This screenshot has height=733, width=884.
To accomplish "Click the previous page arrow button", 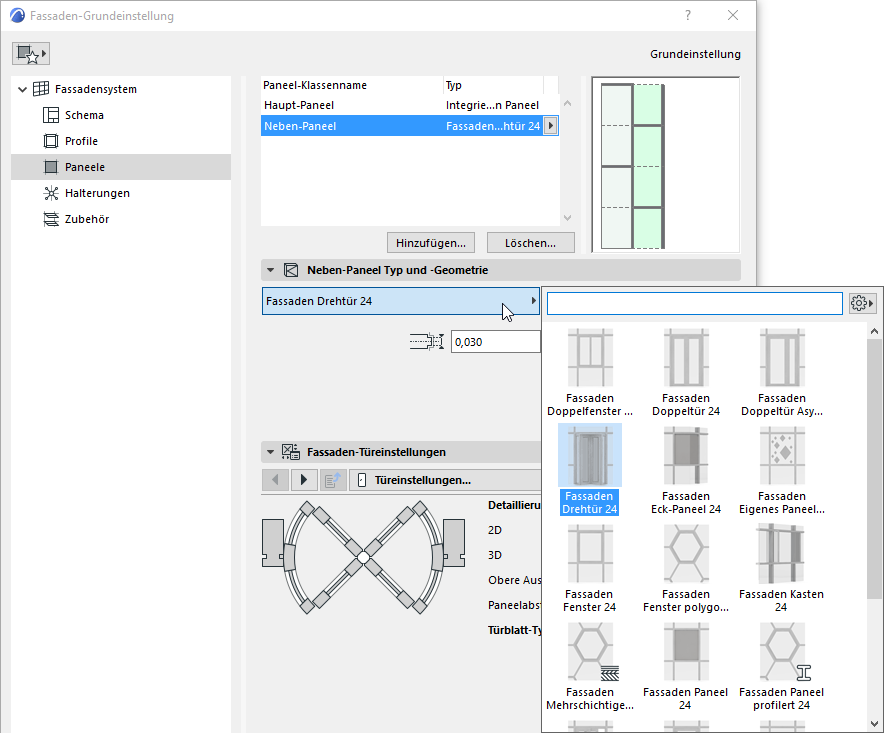I will pos(276,480).
